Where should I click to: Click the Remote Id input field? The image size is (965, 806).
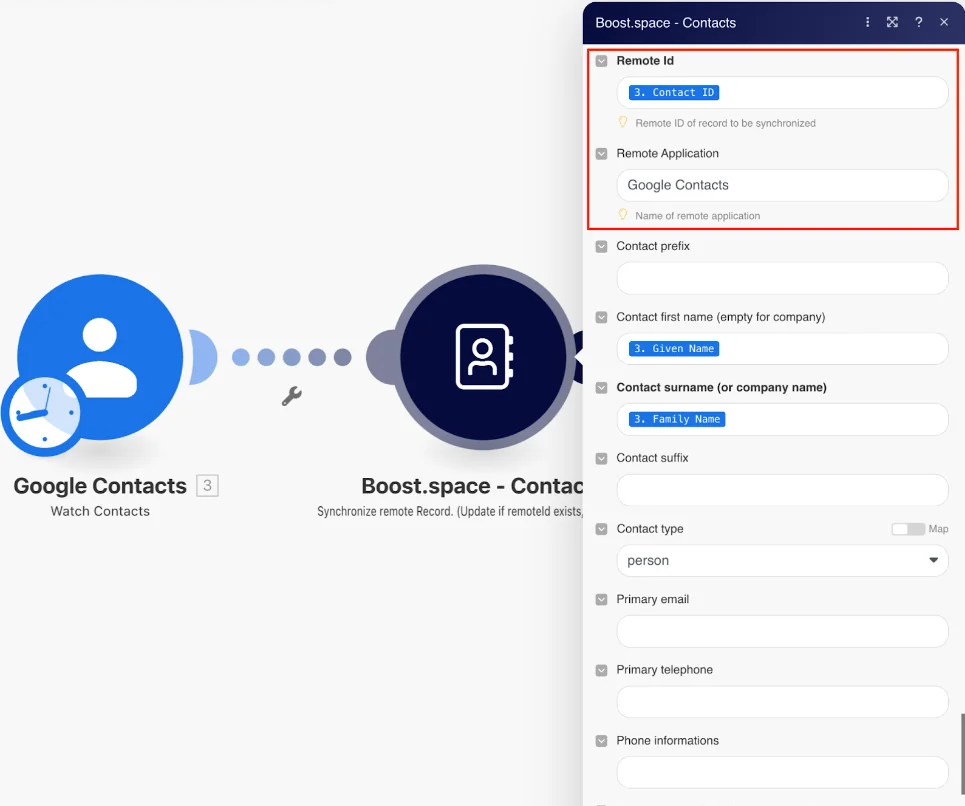click(x=782, y=92)
